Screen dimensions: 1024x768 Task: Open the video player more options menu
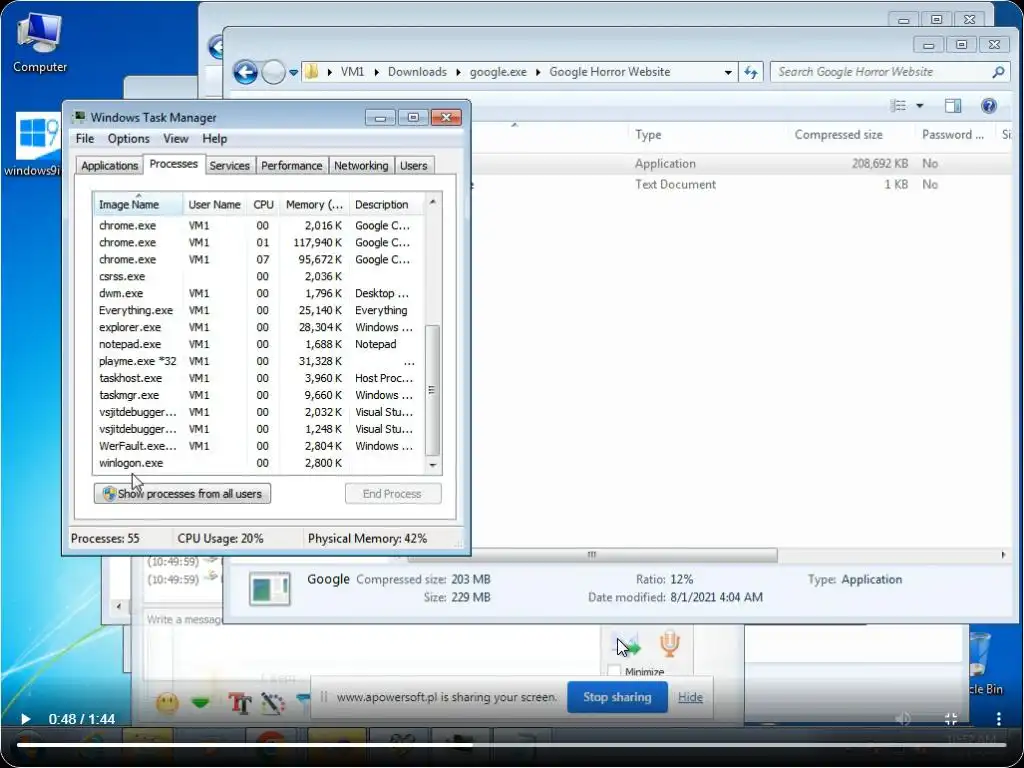click(x=999, y=719)
